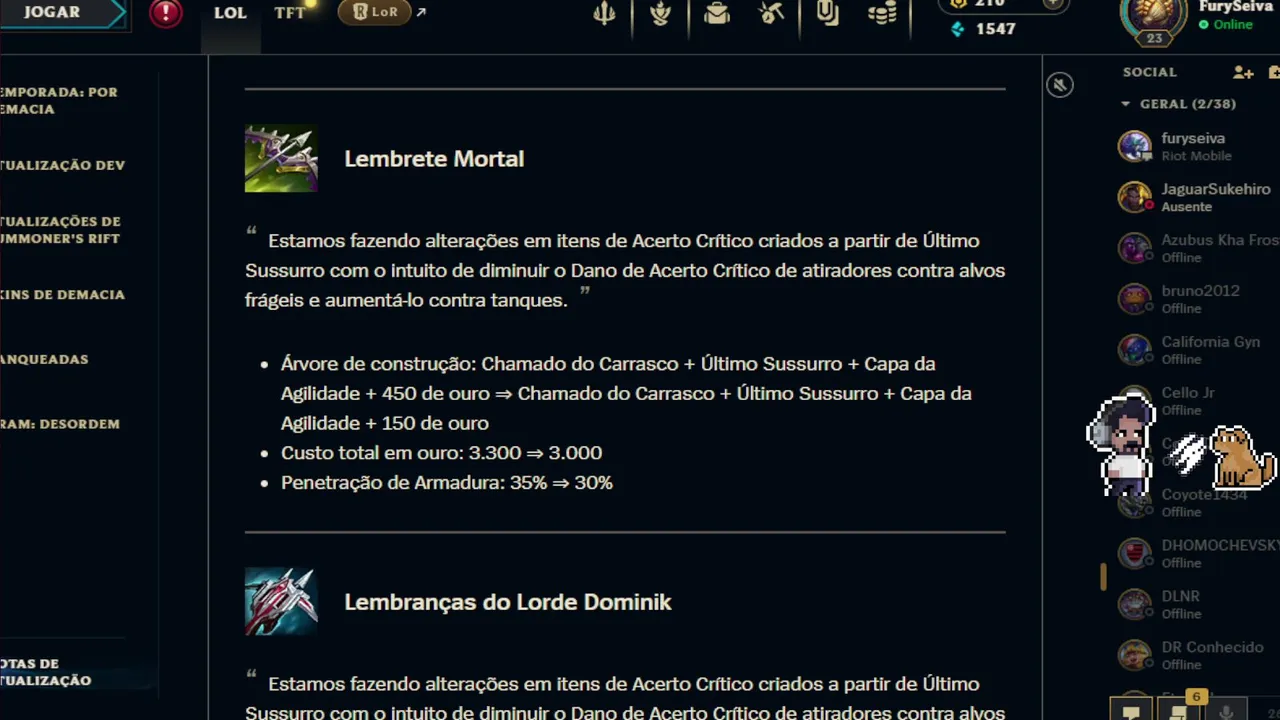Click the friends list scrollbar thumb

(1104, 576)
